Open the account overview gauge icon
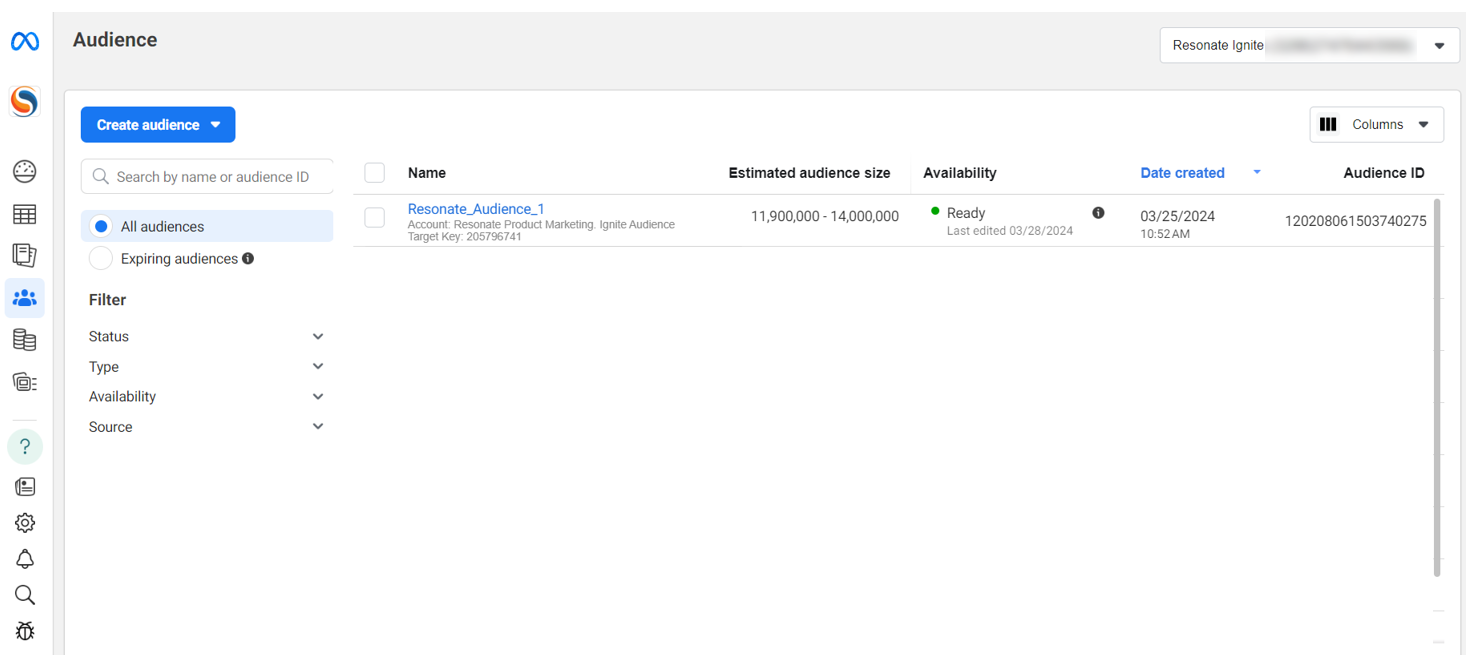Image resolution: width=1466 pixels, height=655 pixels. pyautogui.click(x=25, y=171)
